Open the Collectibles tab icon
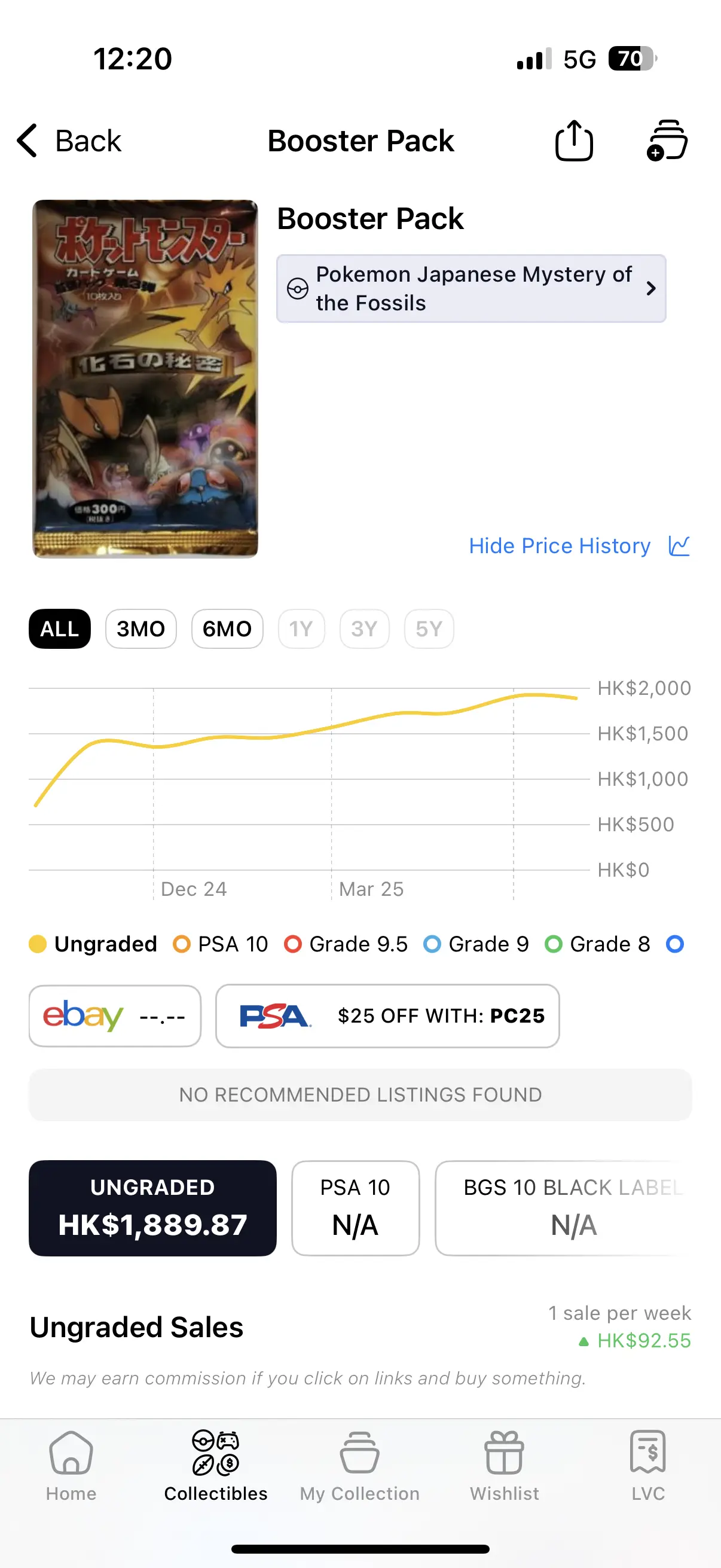Screen dimensions: 721x1568 [215, 1453]
